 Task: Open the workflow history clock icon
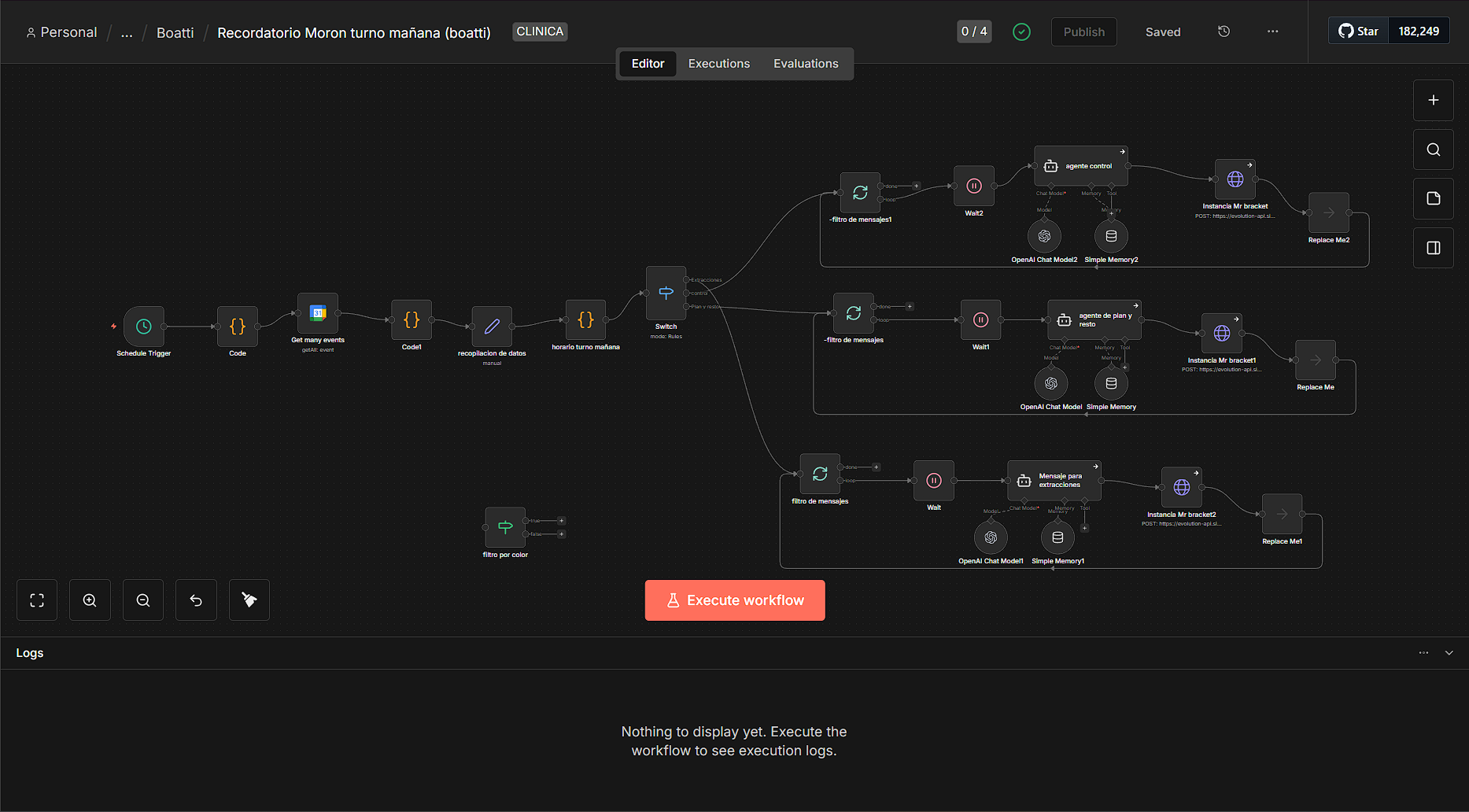1224,31
